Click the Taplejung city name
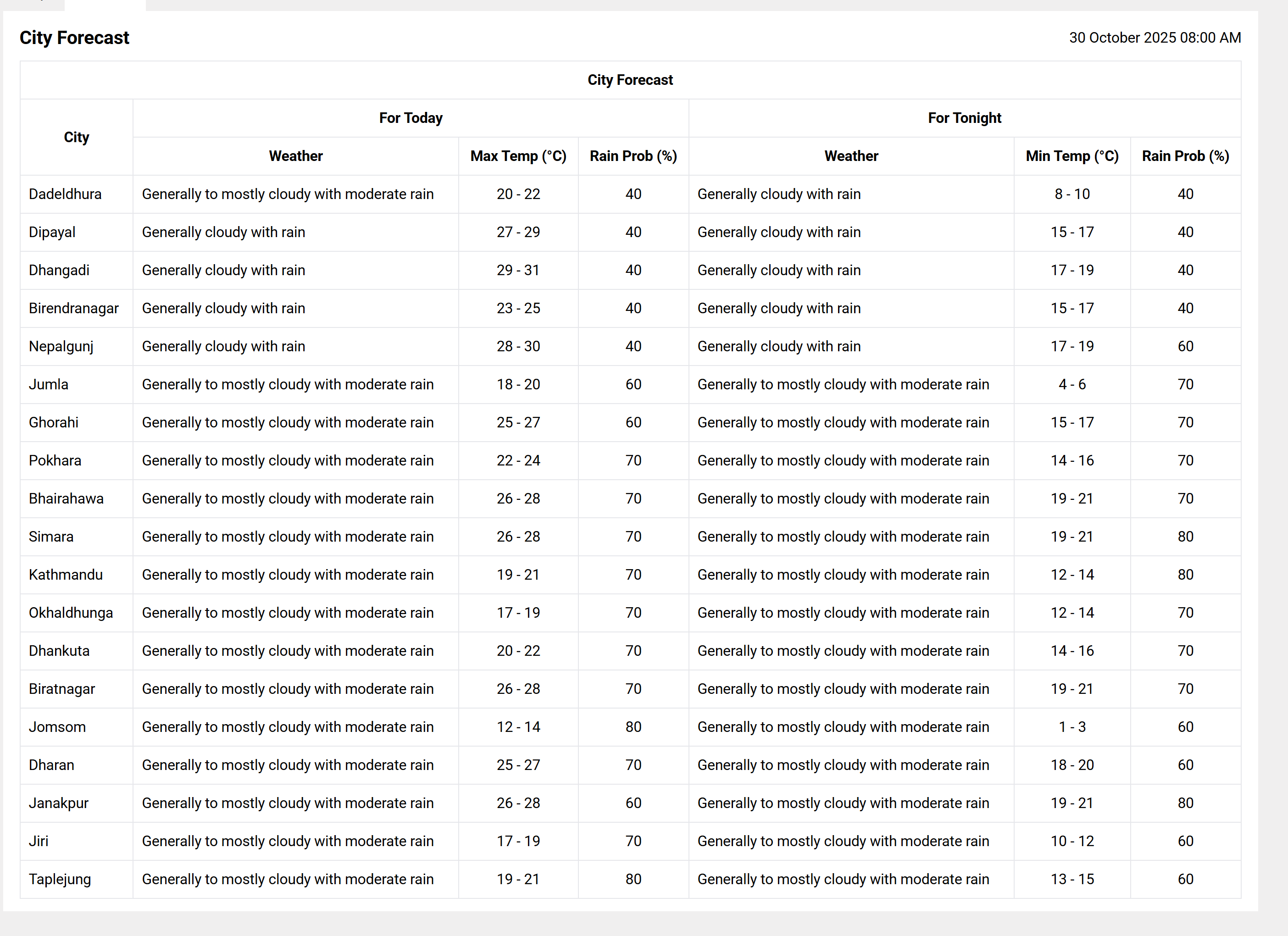 [x=60, y=879]
